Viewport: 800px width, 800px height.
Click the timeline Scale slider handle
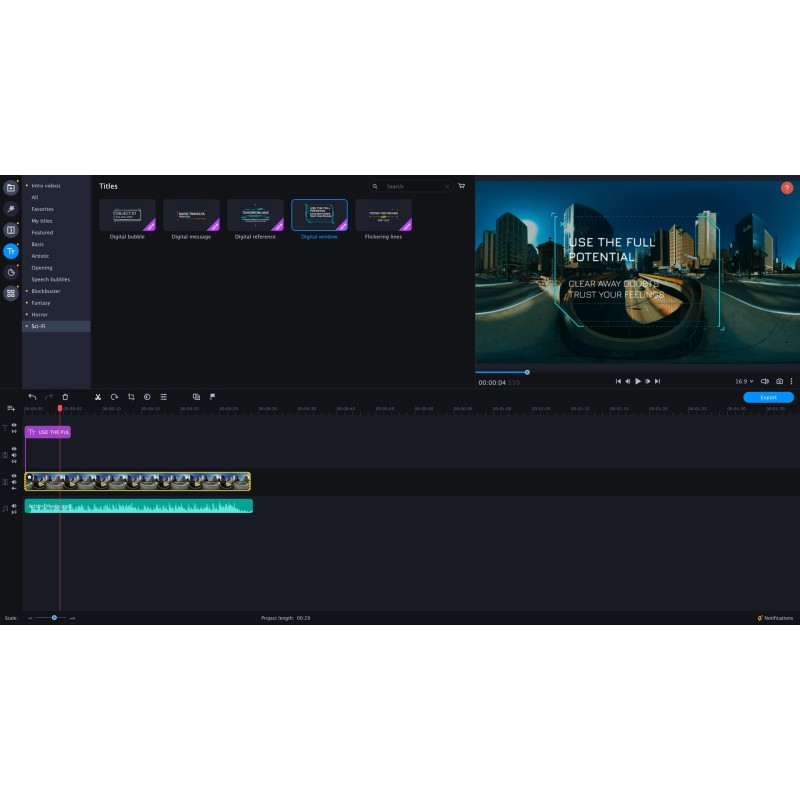[x=54, y=618]
